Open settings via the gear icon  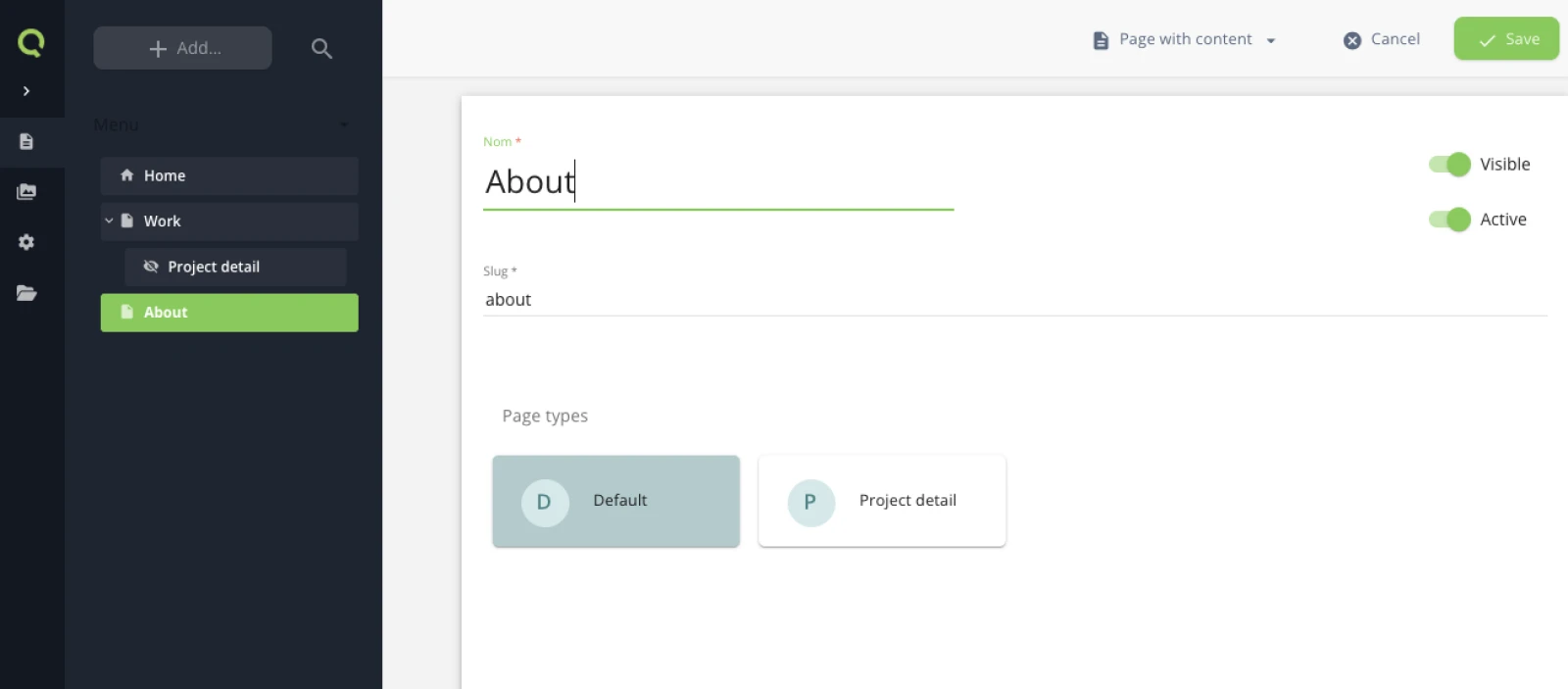pyautogui.click(x=26, y=242)
